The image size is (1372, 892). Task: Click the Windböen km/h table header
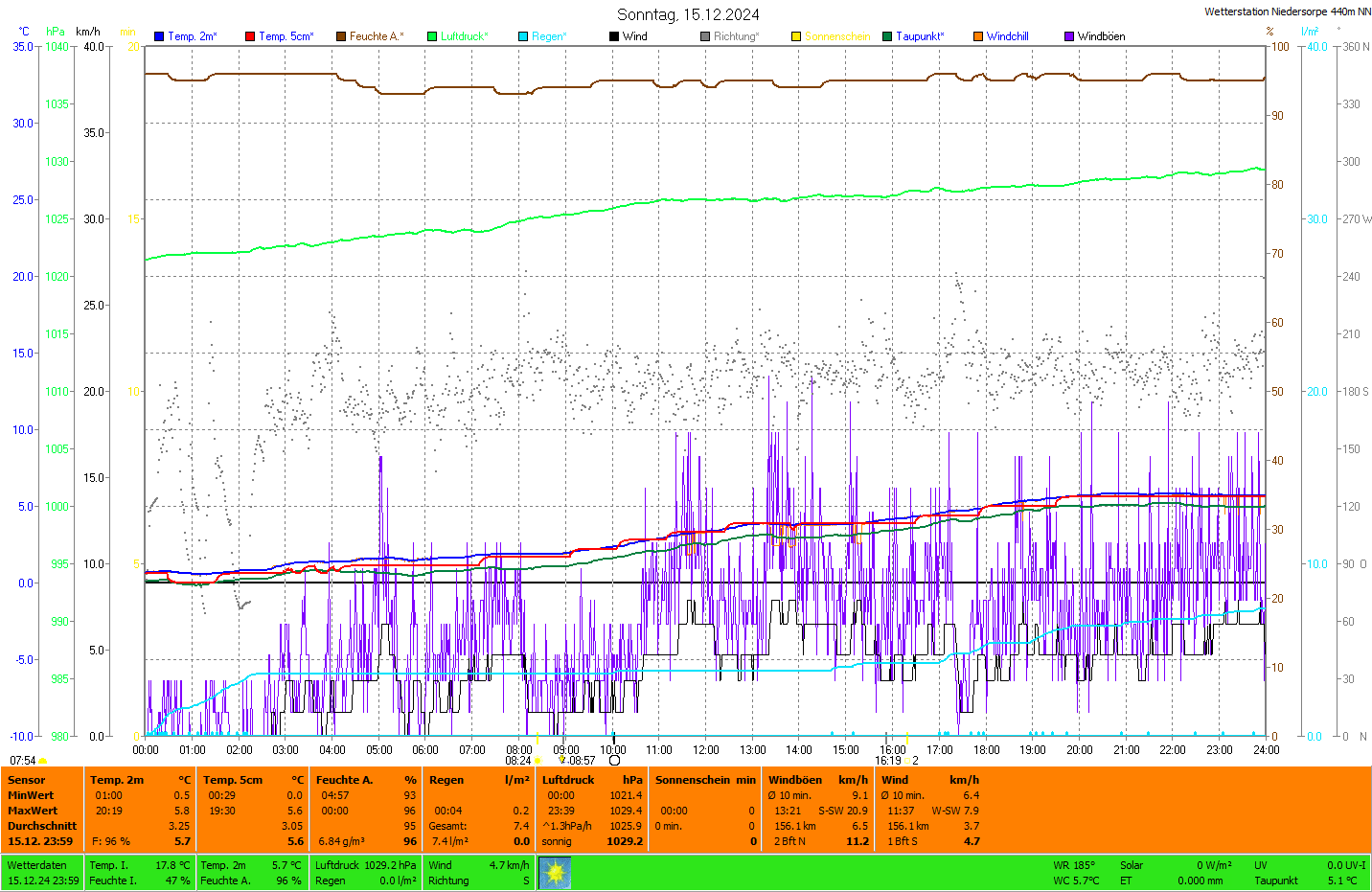pyautogui.click(x=817, y=780)
